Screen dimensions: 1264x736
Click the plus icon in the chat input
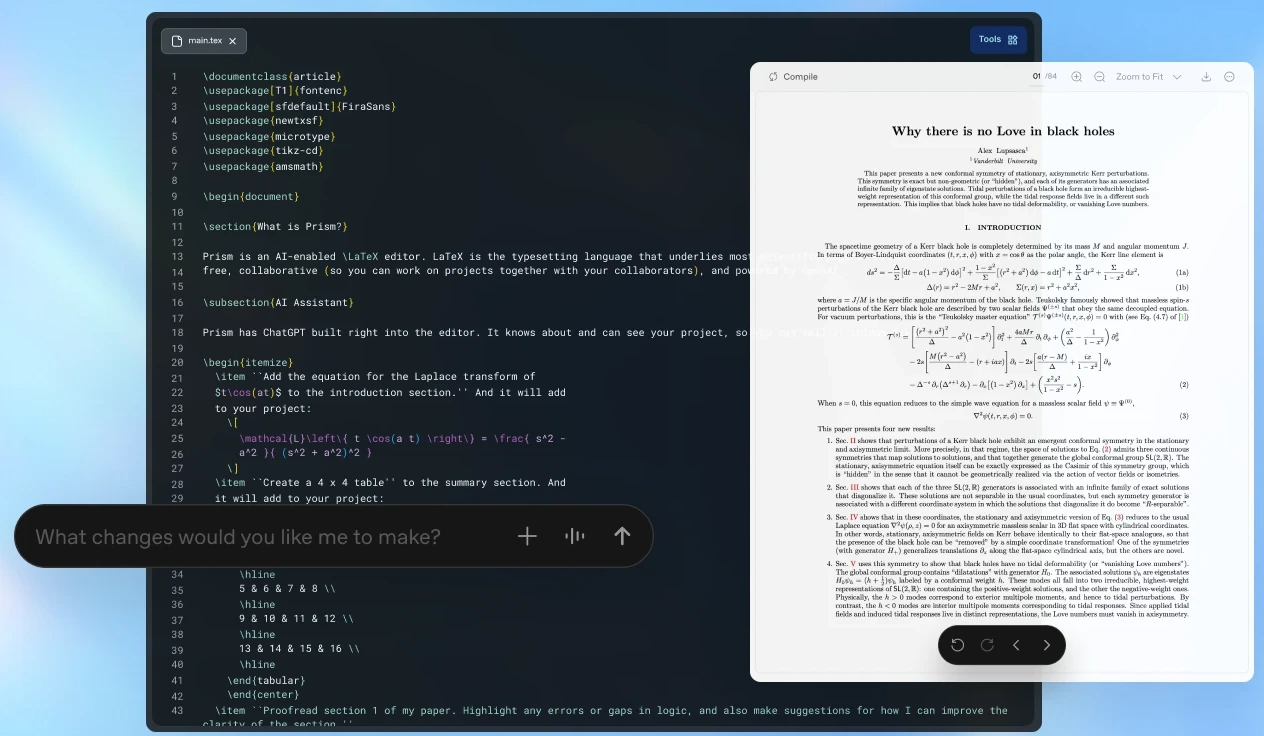coord(527,536)
